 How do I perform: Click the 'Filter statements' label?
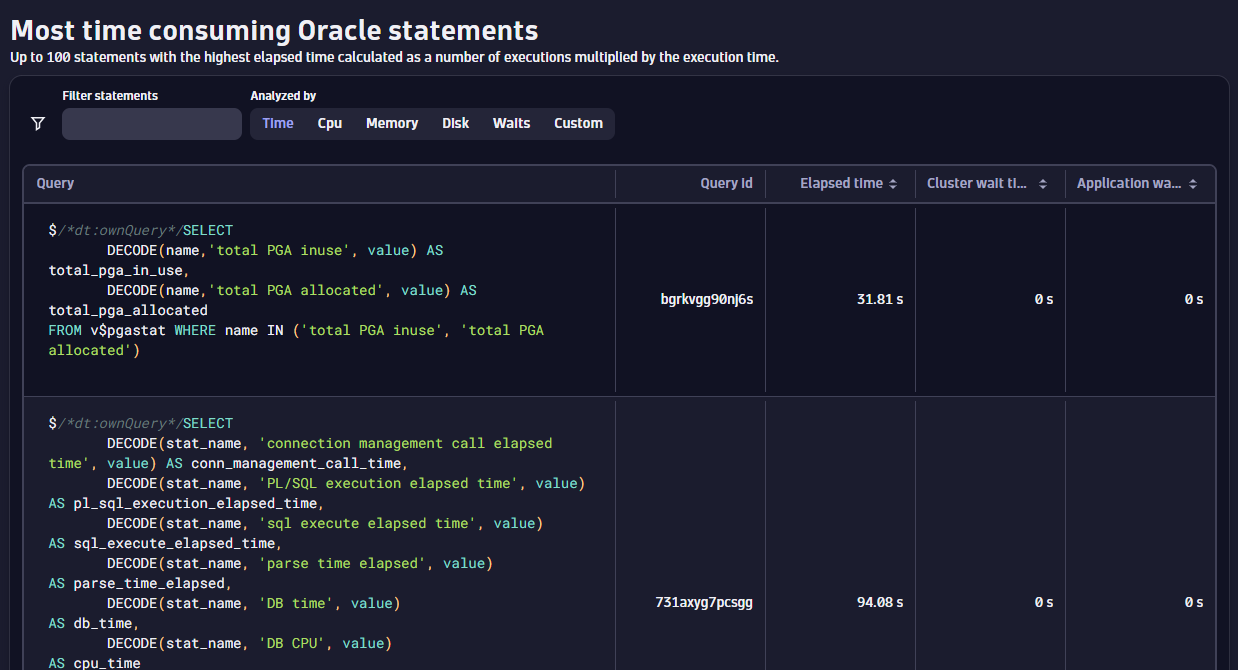[x=110, y=96]
